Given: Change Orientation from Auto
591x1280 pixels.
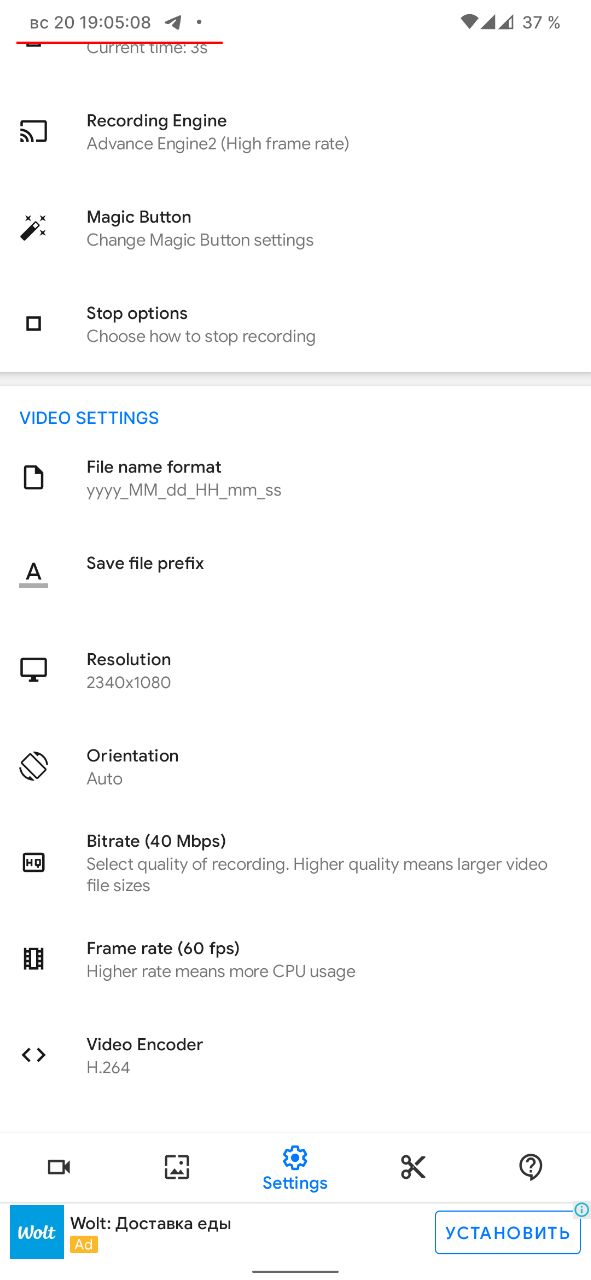Looking at the screenshot, I should [295, 766].
